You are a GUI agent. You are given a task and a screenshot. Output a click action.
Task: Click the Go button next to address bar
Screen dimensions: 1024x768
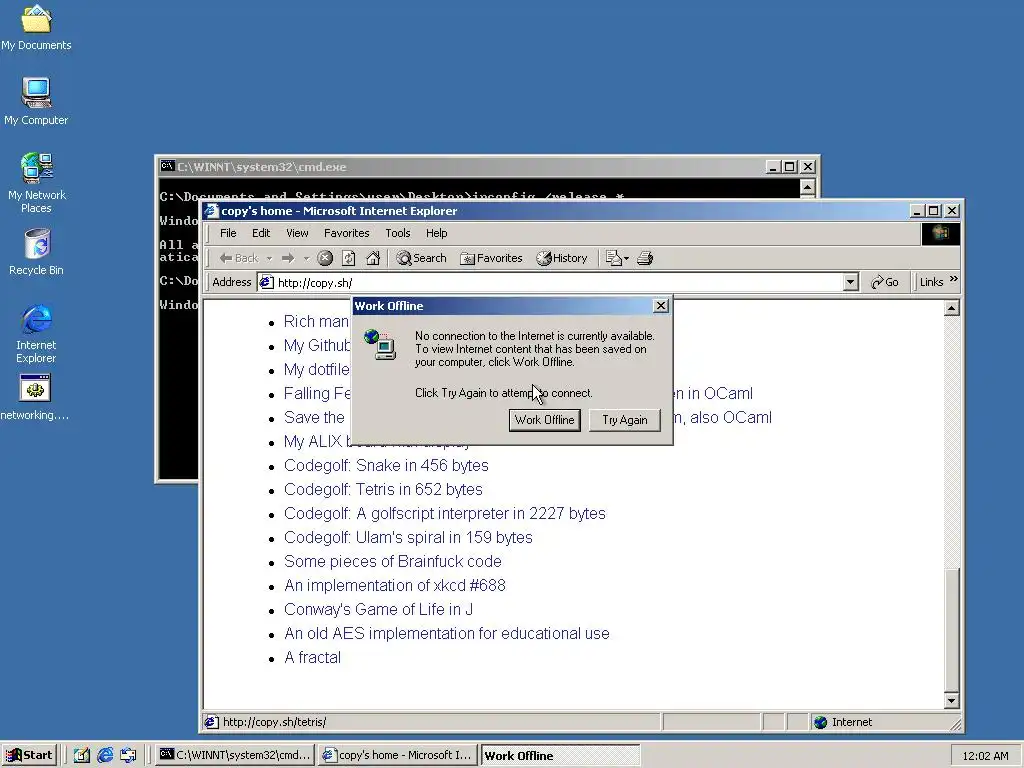click(x=885, y=282)
